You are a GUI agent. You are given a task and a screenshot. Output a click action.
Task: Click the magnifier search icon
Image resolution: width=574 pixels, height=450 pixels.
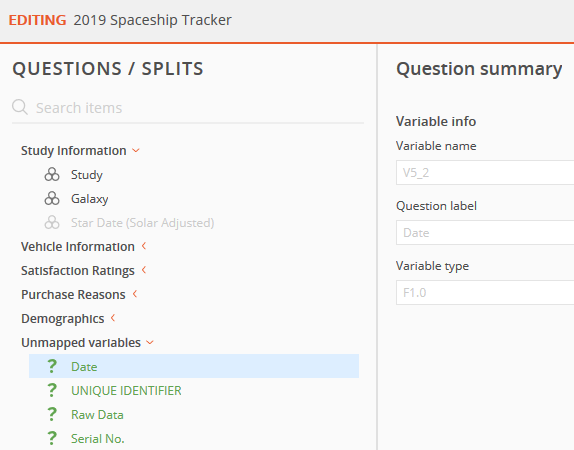[20, 107]
